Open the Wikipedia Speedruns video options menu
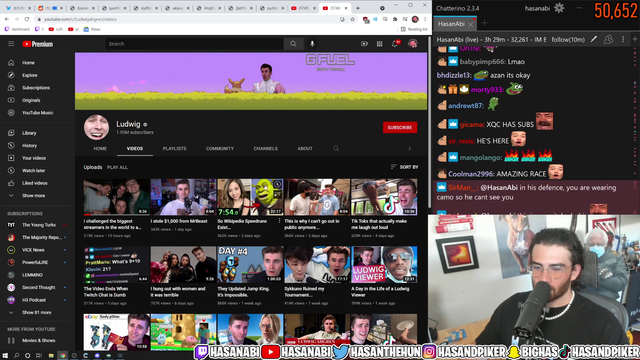 280,221
